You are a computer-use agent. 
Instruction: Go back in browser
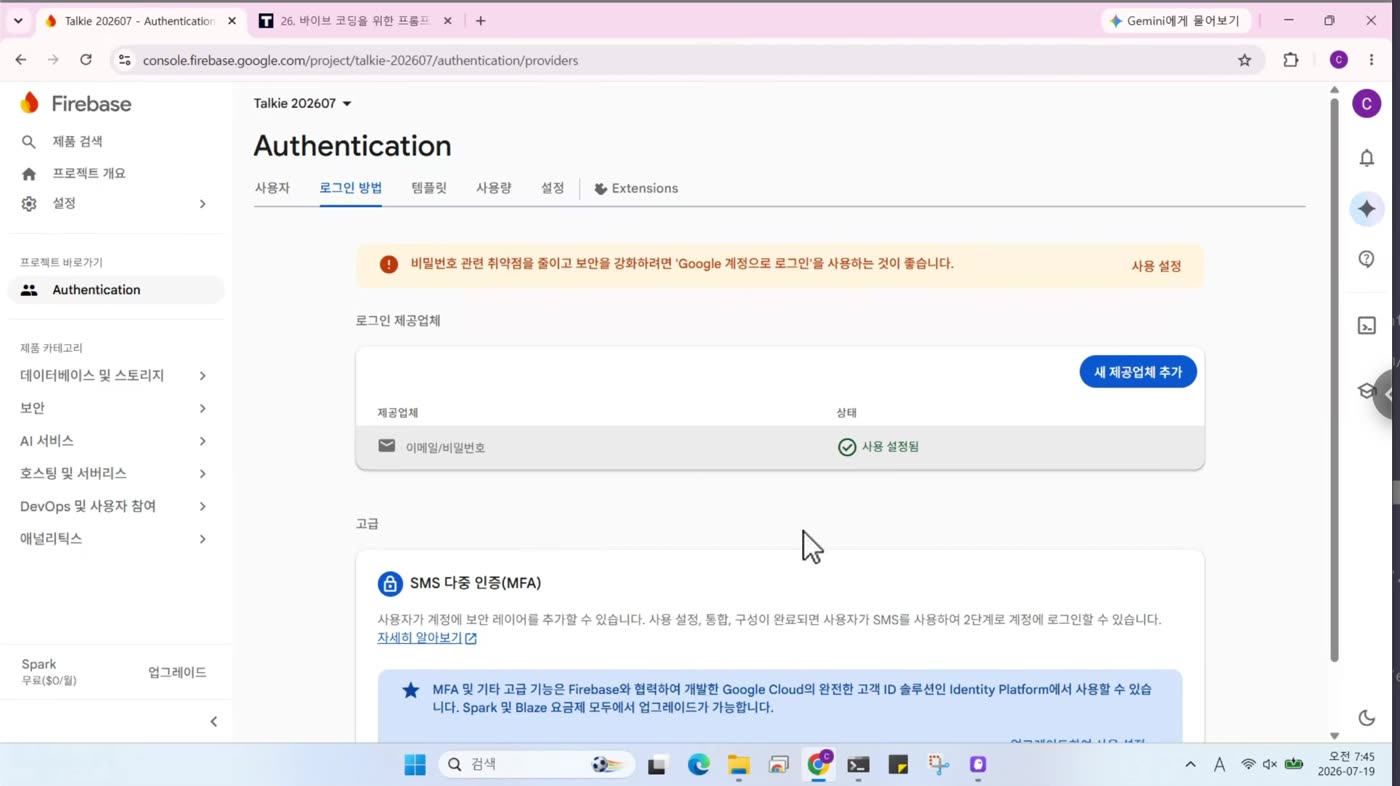click(x=21, y=60)
